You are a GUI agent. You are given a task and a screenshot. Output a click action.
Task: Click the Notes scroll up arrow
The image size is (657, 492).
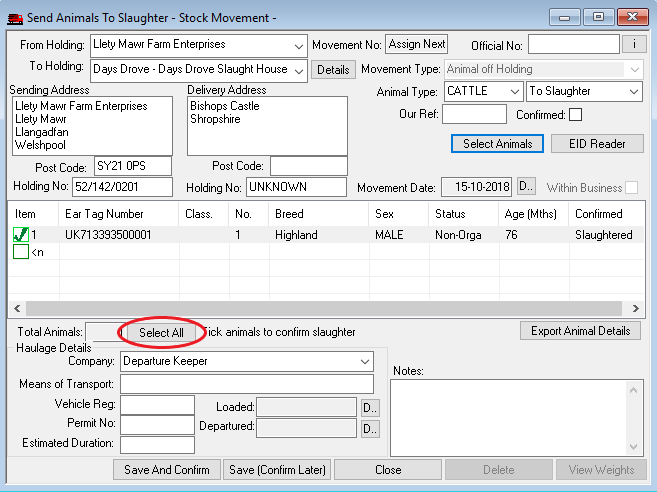coord(633,390)
